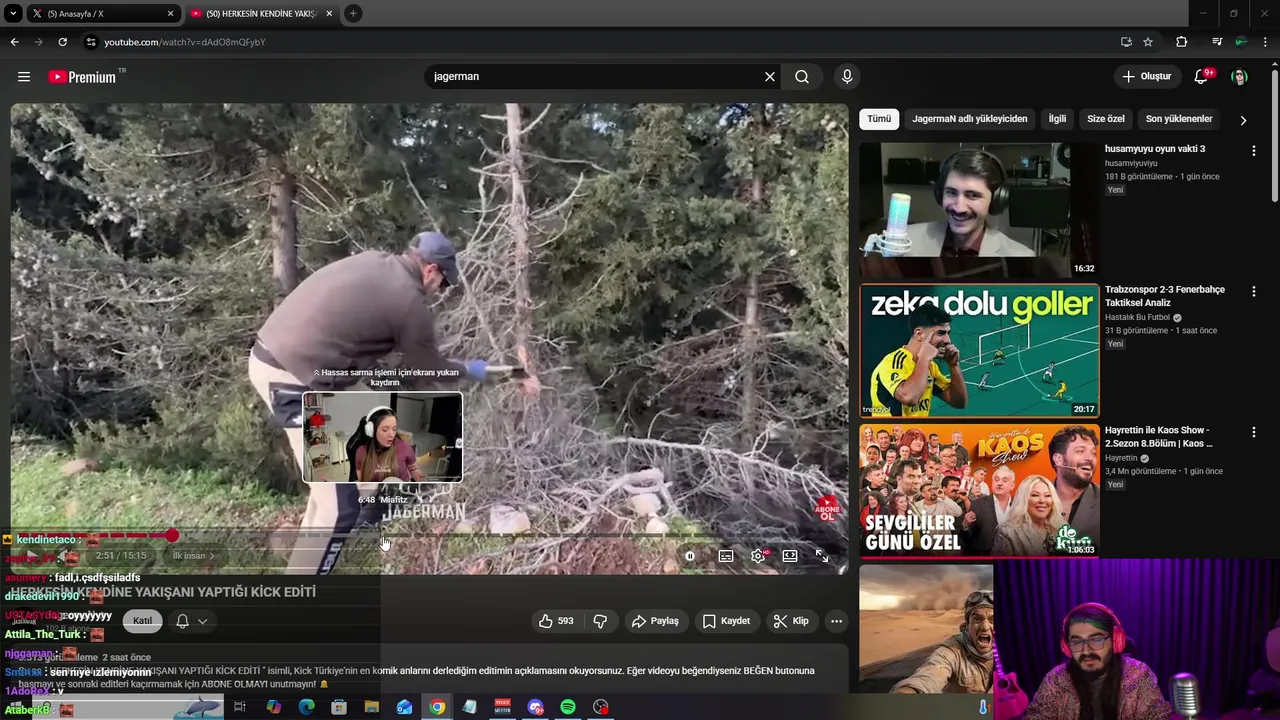Install app icon in the address bar
Viewport: 1280px width, 720px height.
point(1126,42)
